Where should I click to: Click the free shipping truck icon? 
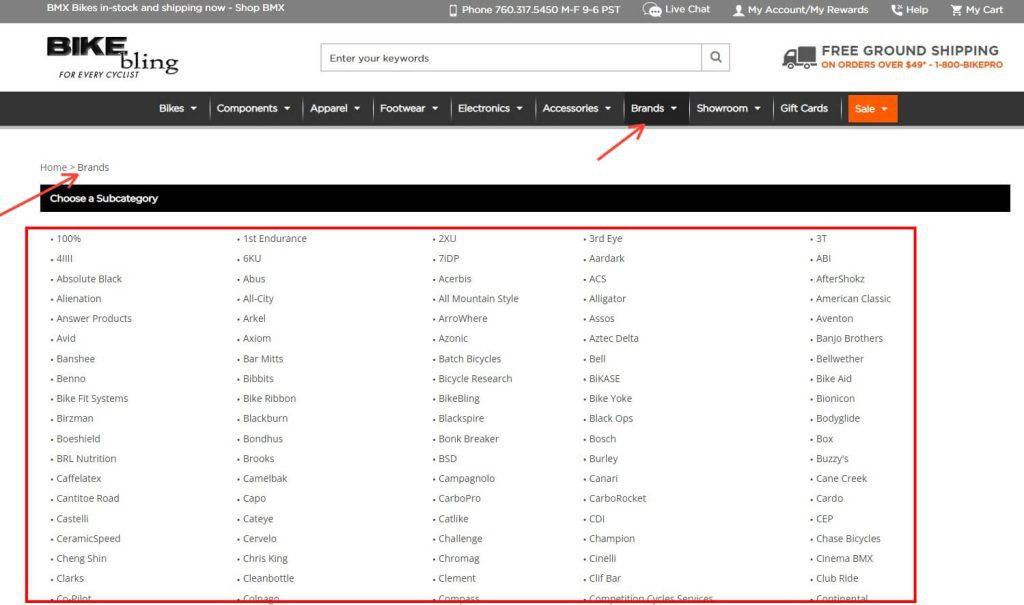tap(799, 58)
